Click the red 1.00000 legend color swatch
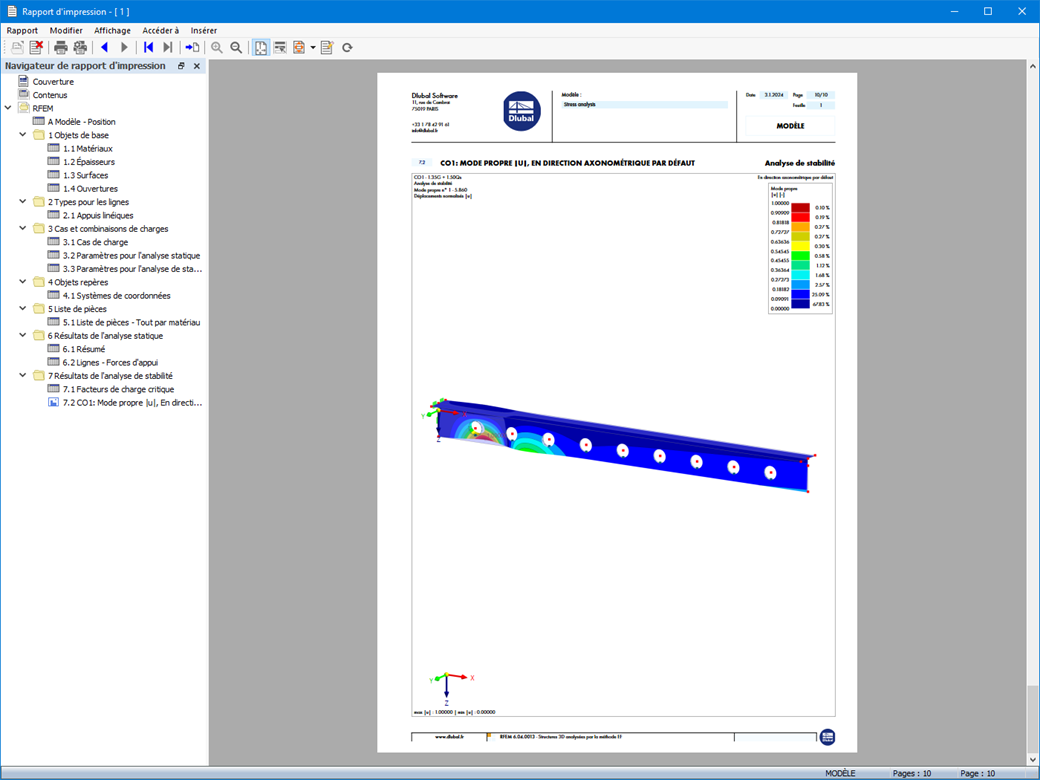 801,208
